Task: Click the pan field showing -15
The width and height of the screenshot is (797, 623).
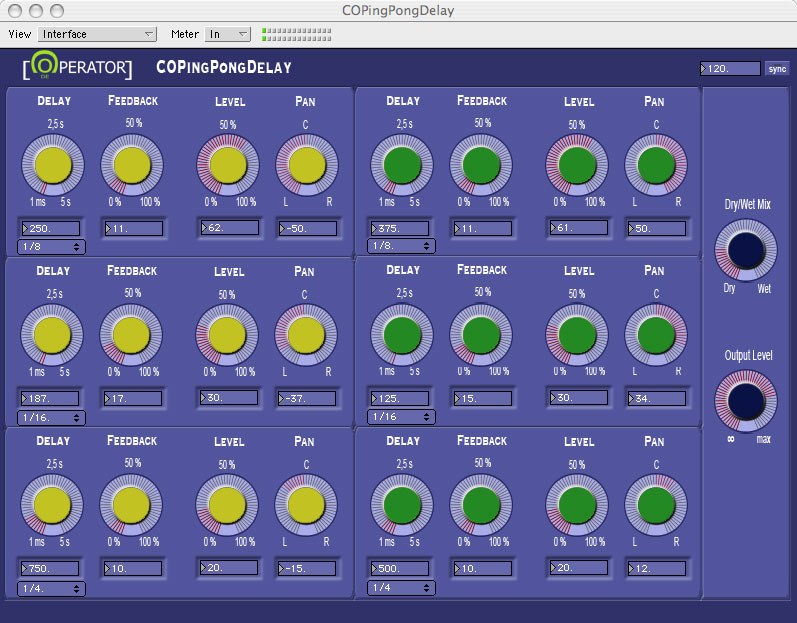Action: (306, 568)
